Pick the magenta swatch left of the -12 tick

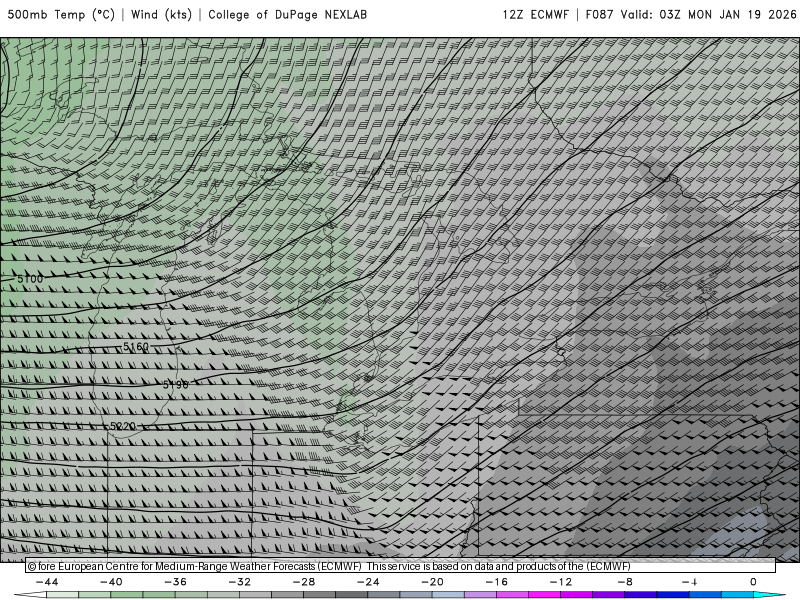click(545, 595)
